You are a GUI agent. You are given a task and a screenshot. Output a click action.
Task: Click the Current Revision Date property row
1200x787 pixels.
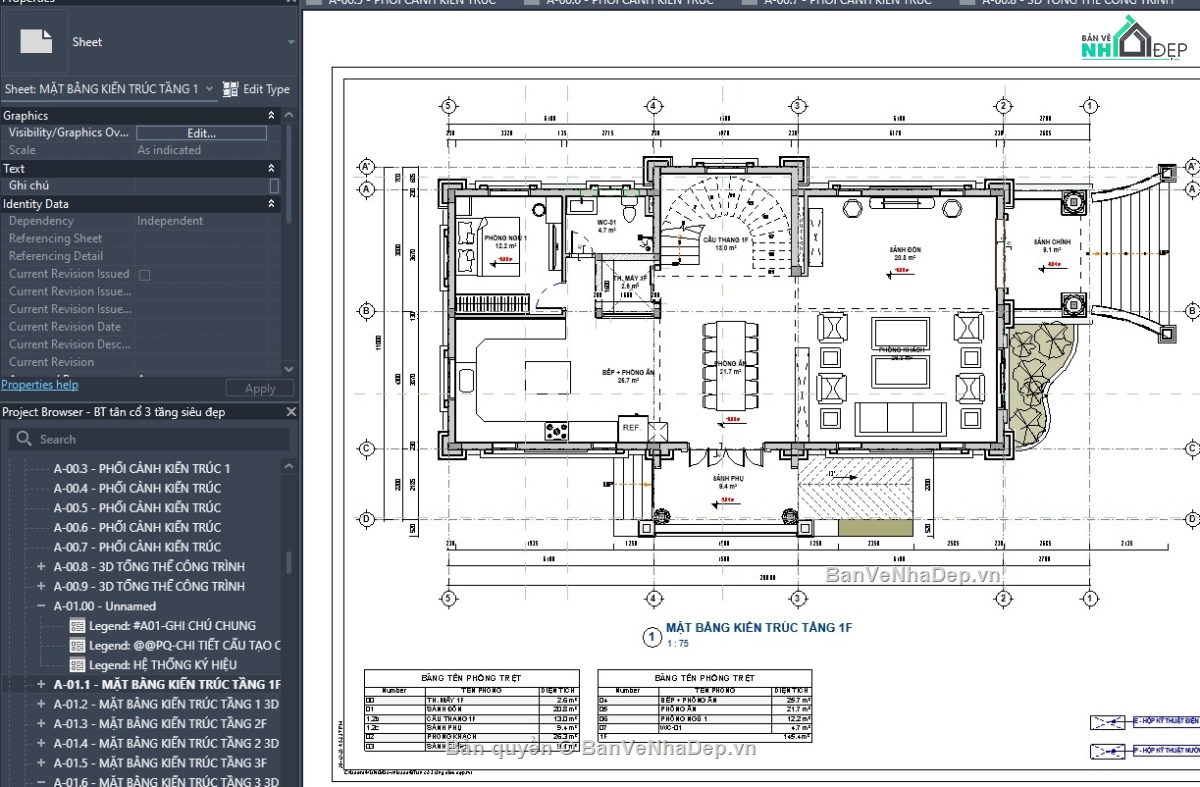(140, 327)
